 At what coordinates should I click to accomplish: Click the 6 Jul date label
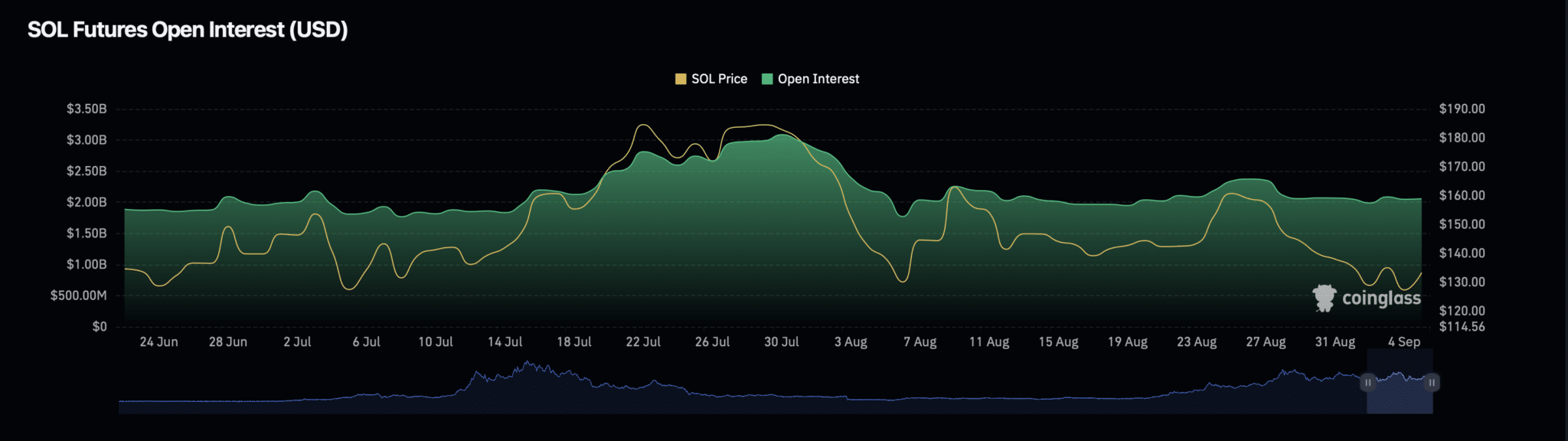point(366,342)
